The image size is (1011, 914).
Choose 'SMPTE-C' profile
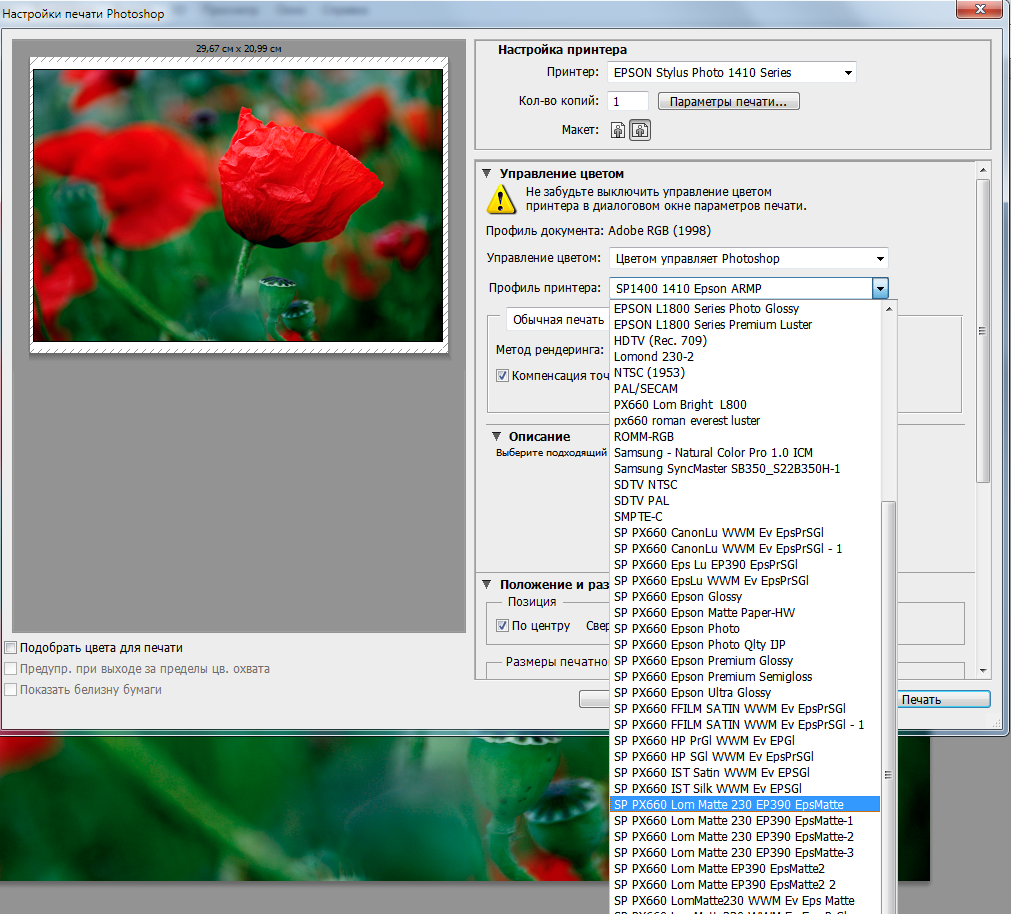[x=745, y=516]
